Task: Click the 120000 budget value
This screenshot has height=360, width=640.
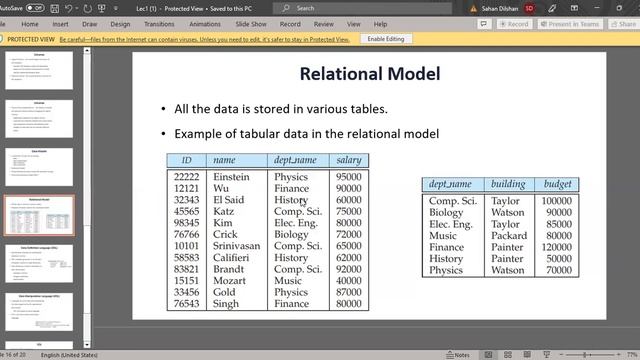Action: (x=556, y=247)
